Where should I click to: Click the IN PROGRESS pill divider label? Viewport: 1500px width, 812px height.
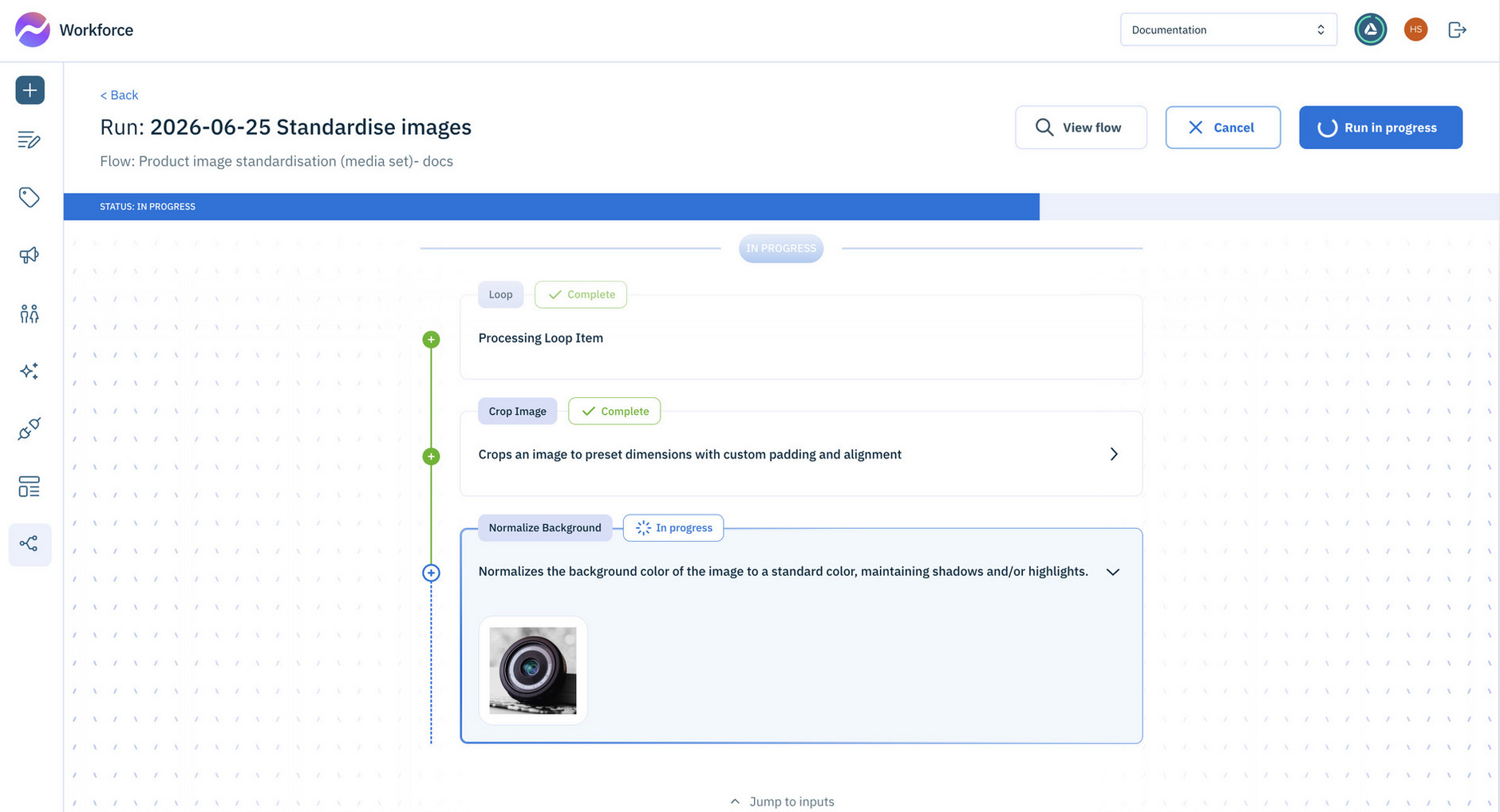781,248
